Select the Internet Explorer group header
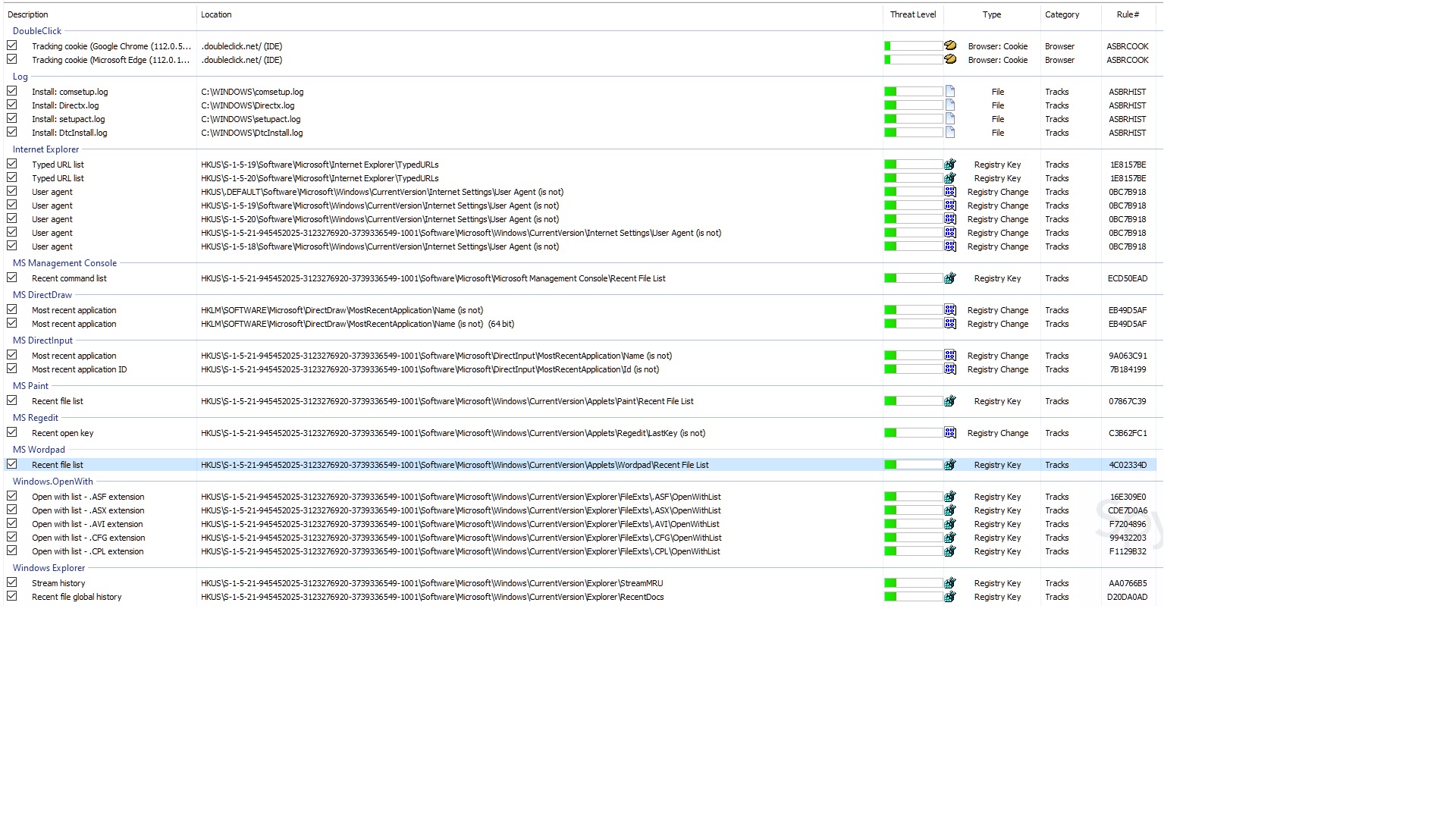 (x=45, y=149)
